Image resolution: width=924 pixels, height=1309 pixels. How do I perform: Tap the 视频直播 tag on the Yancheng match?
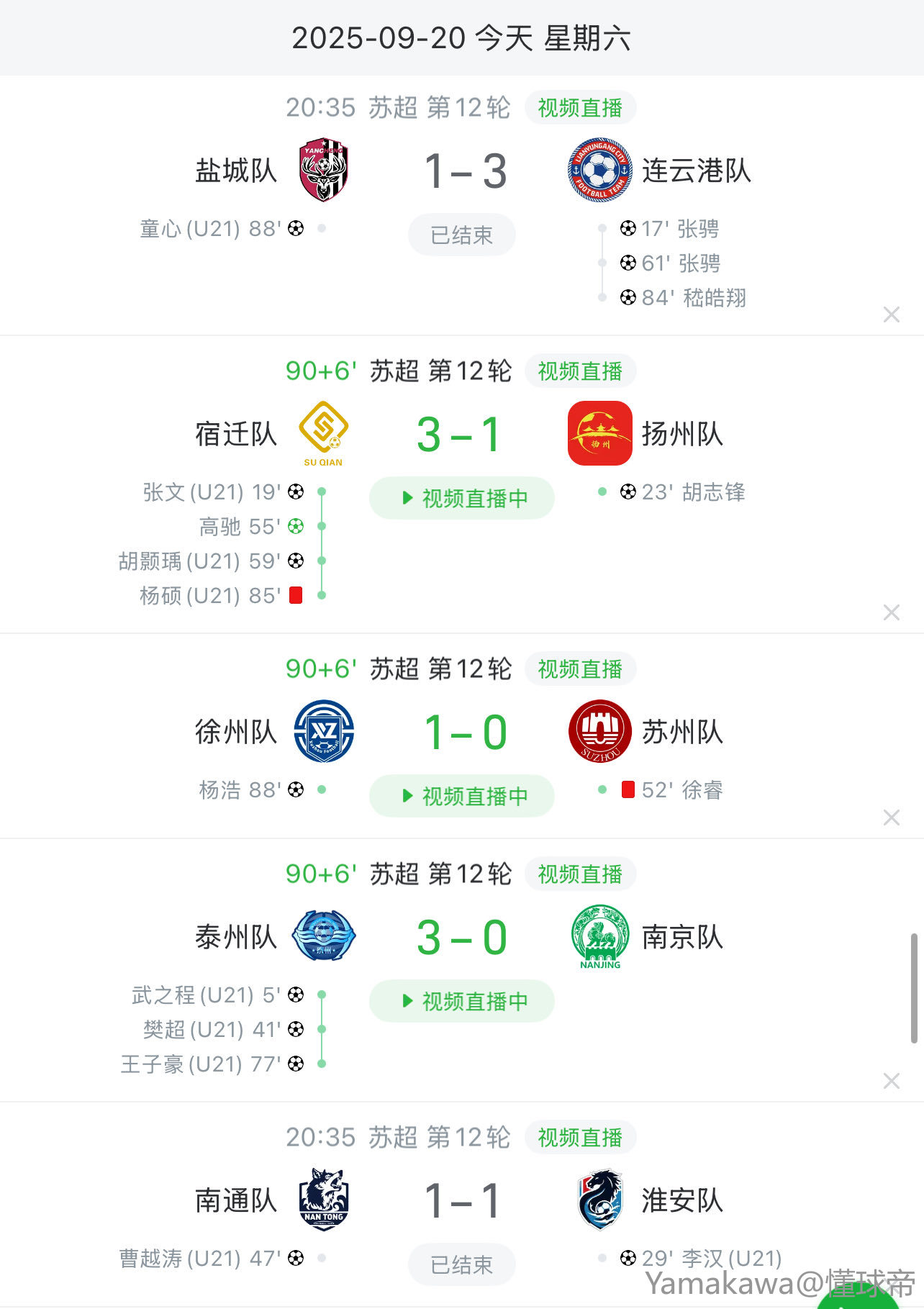(580, 108)
